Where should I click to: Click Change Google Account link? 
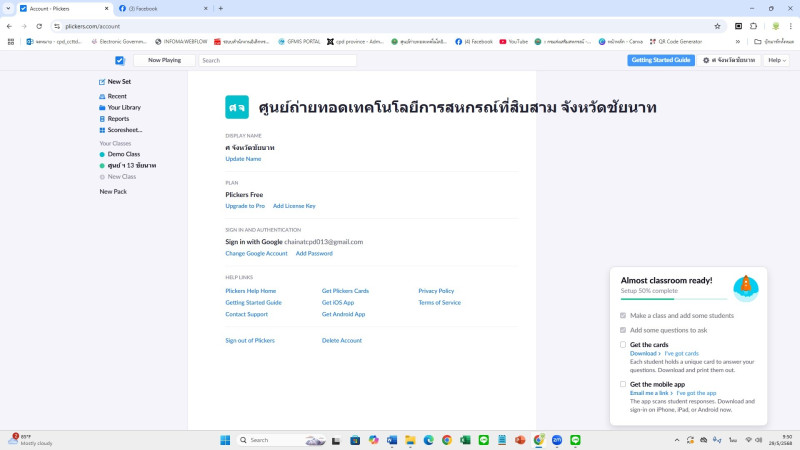click(x=256, y=253)
